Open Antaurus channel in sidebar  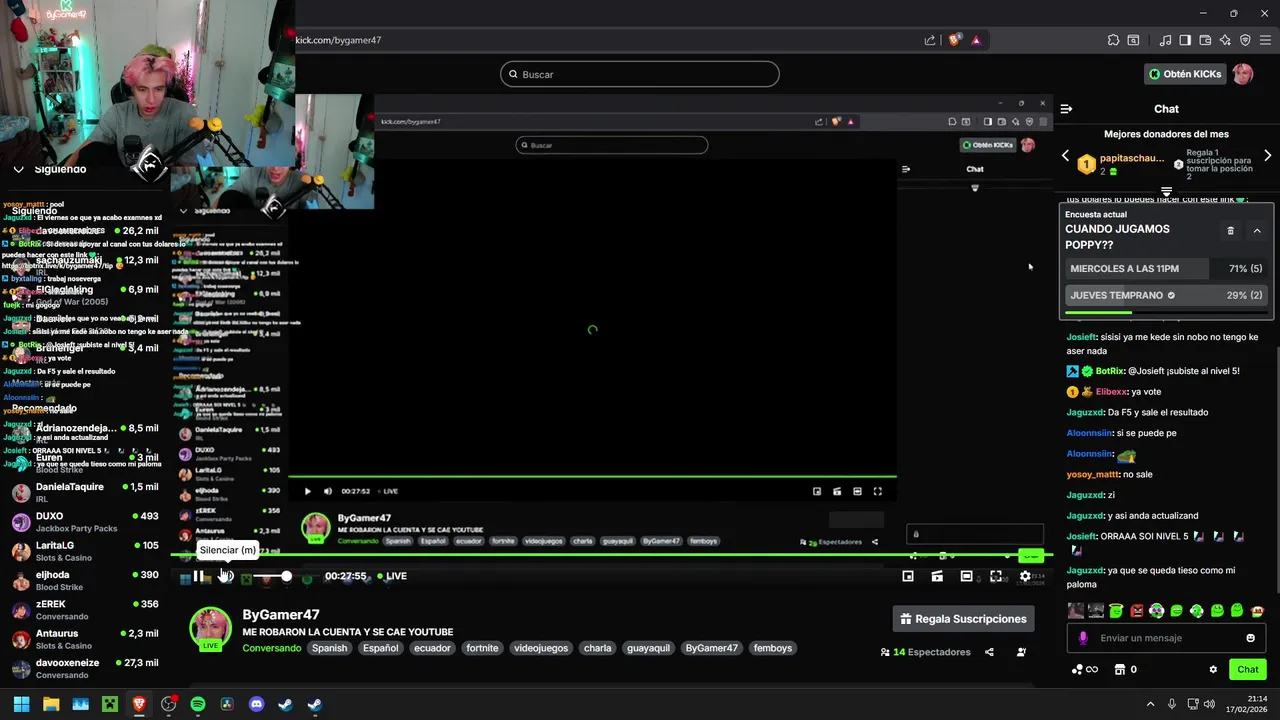85,639
